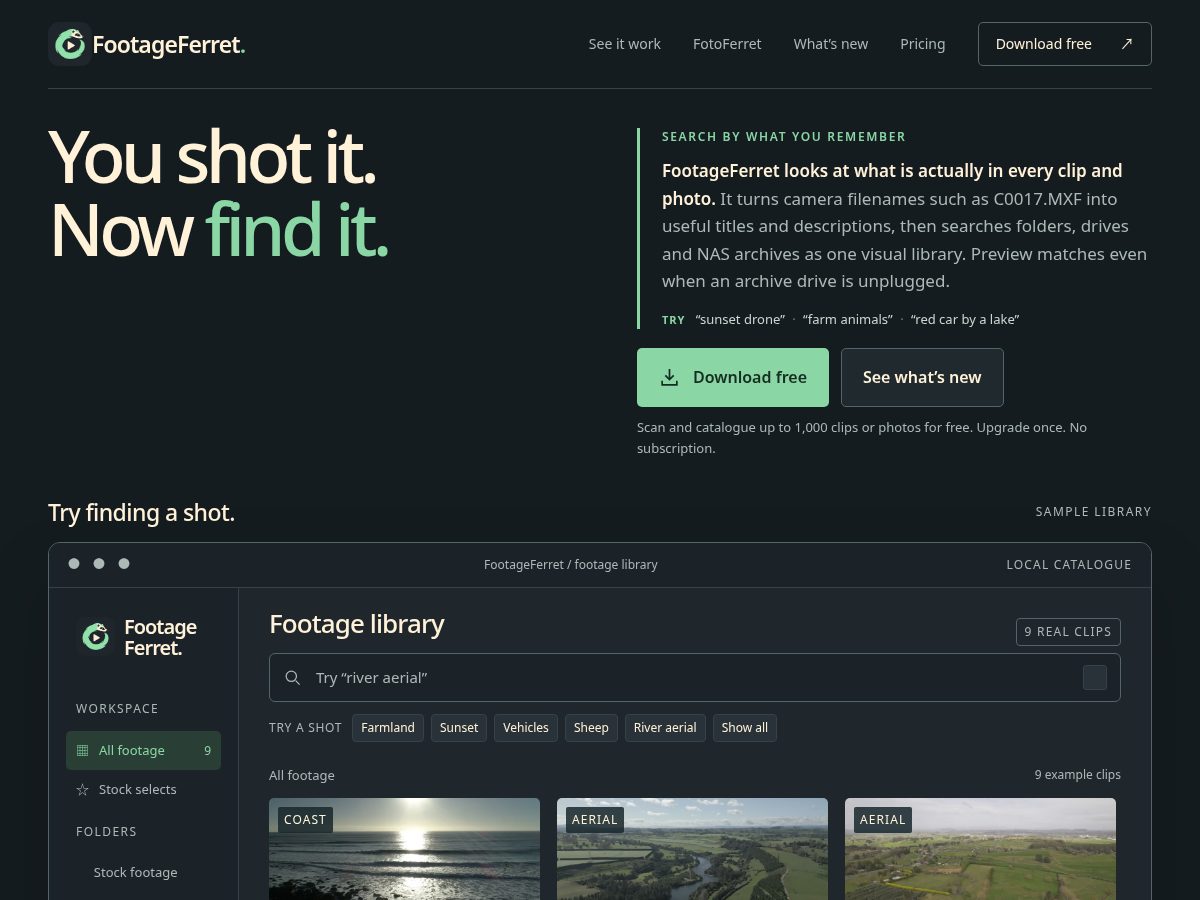The image size is (1200, 900).
Task: Click the FootageFerret wordmark in header
Action: (x=169, y=44)
